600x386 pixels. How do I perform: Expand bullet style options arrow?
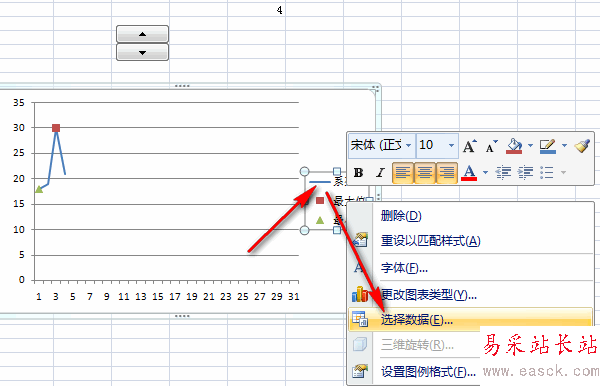click(563, 173)
